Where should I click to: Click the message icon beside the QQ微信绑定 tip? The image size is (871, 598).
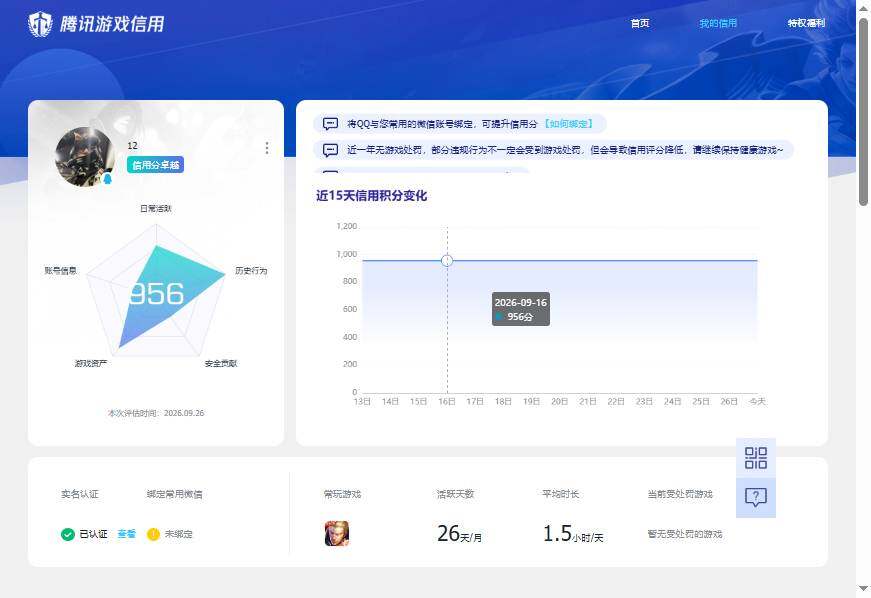tap(331, 124)
